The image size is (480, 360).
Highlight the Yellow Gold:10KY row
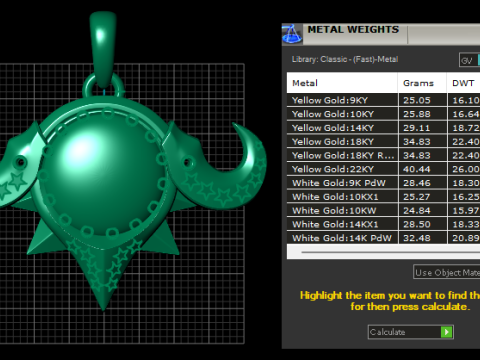tap(383, 114)
